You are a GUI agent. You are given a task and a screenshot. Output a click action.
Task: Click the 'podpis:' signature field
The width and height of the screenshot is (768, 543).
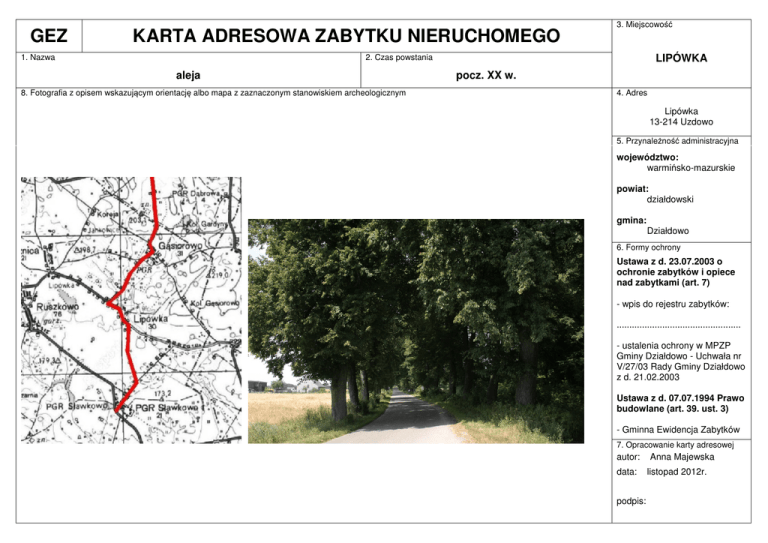click(x=633, y=505)
